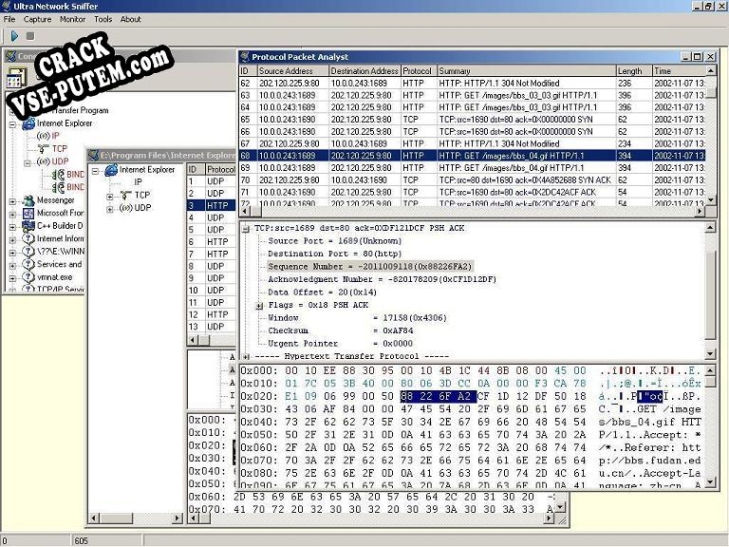Expand UDP node in E:\Program Files window
The width and height of the screenshot is (729, 547).
coord(110,209)
